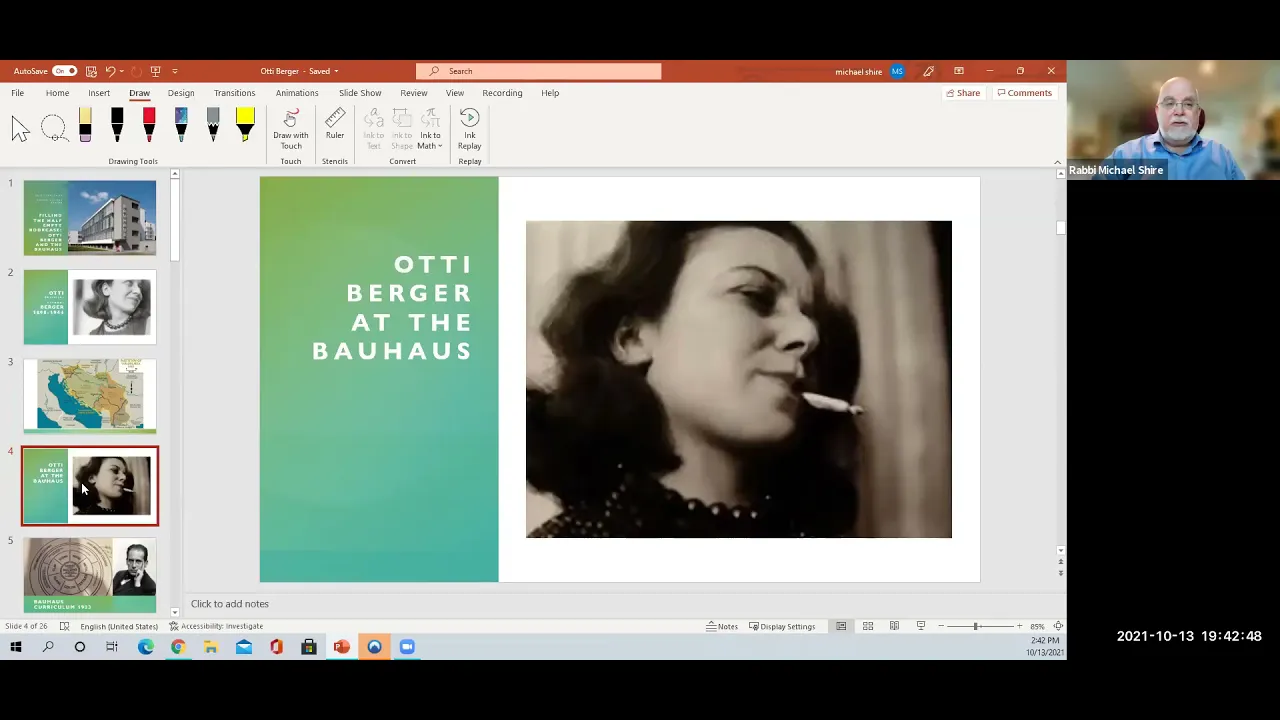Screen dimensions: 1280x720
Task: Go to the Animations tab
Action: 297,93
